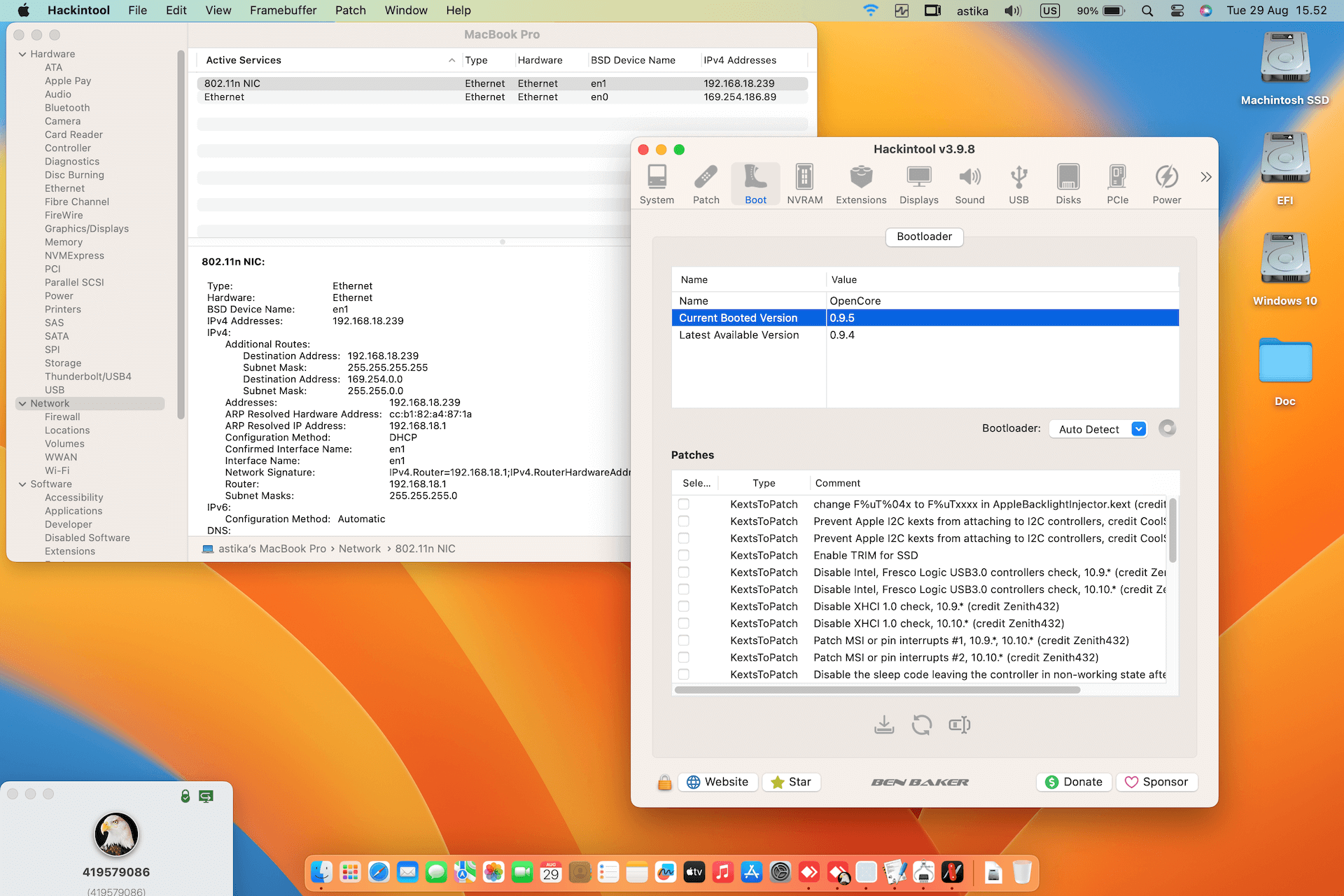Check the AppleBacklightInjector patch checkbox
Screen dimensions: 1344x896
(x=684, y=504)
